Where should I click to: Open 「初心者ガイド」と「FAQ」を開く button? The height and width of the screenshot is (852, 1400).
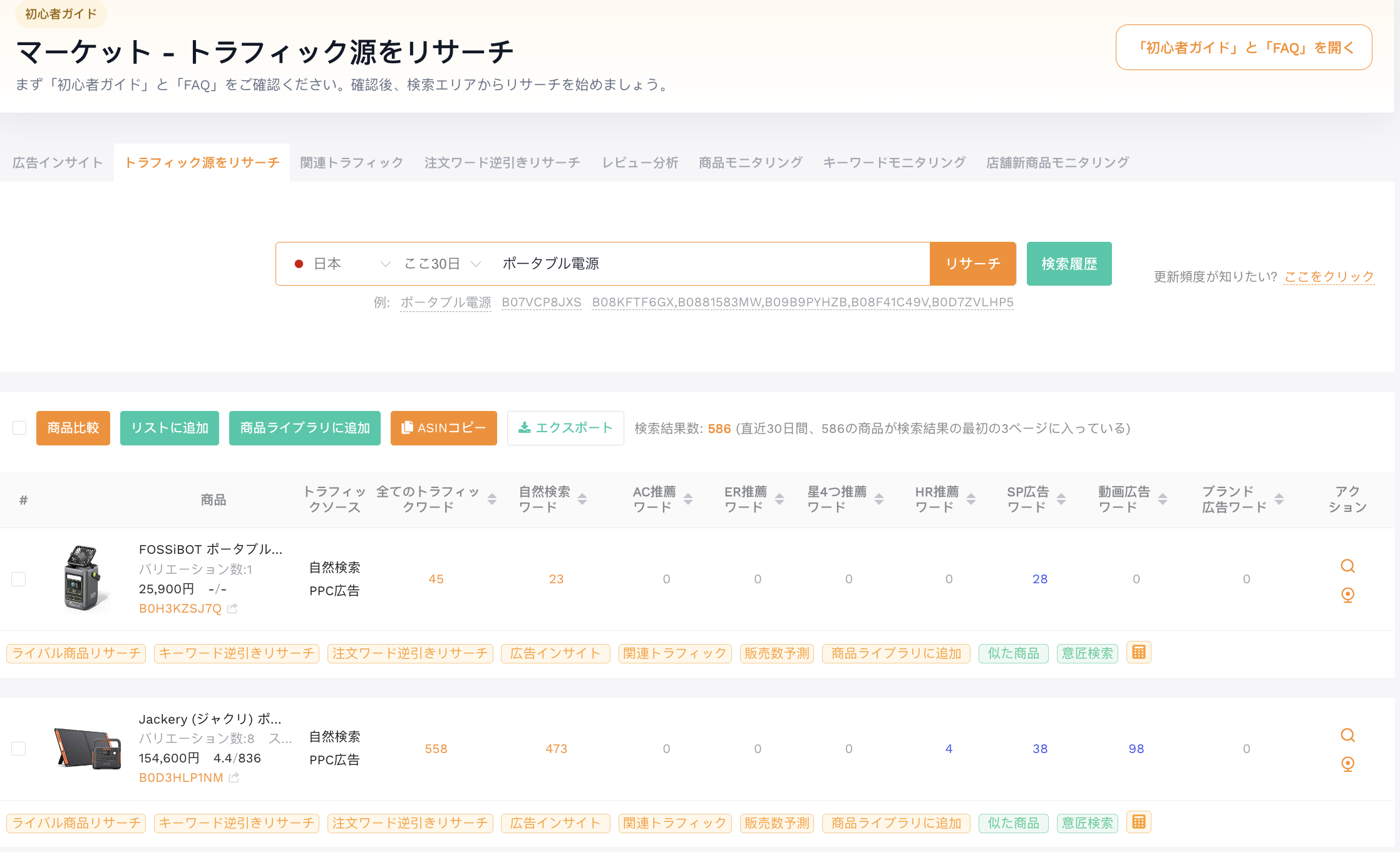[x=1243, y=48]
